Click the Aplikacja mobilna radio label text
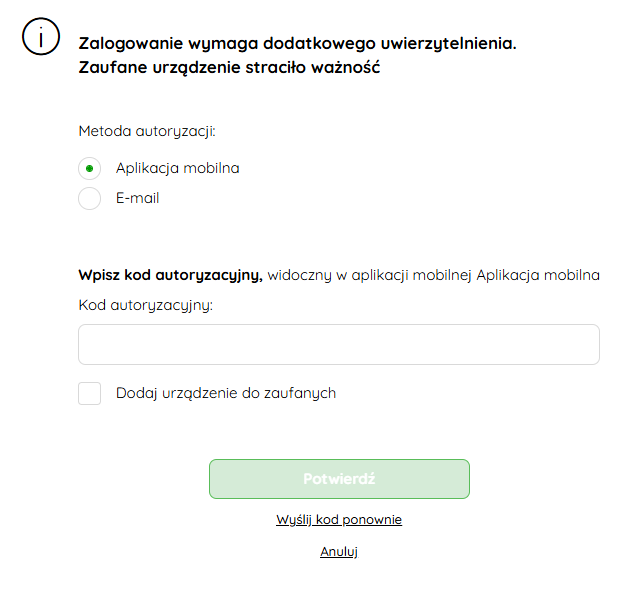The image size is (641, 607). (177, 168)
